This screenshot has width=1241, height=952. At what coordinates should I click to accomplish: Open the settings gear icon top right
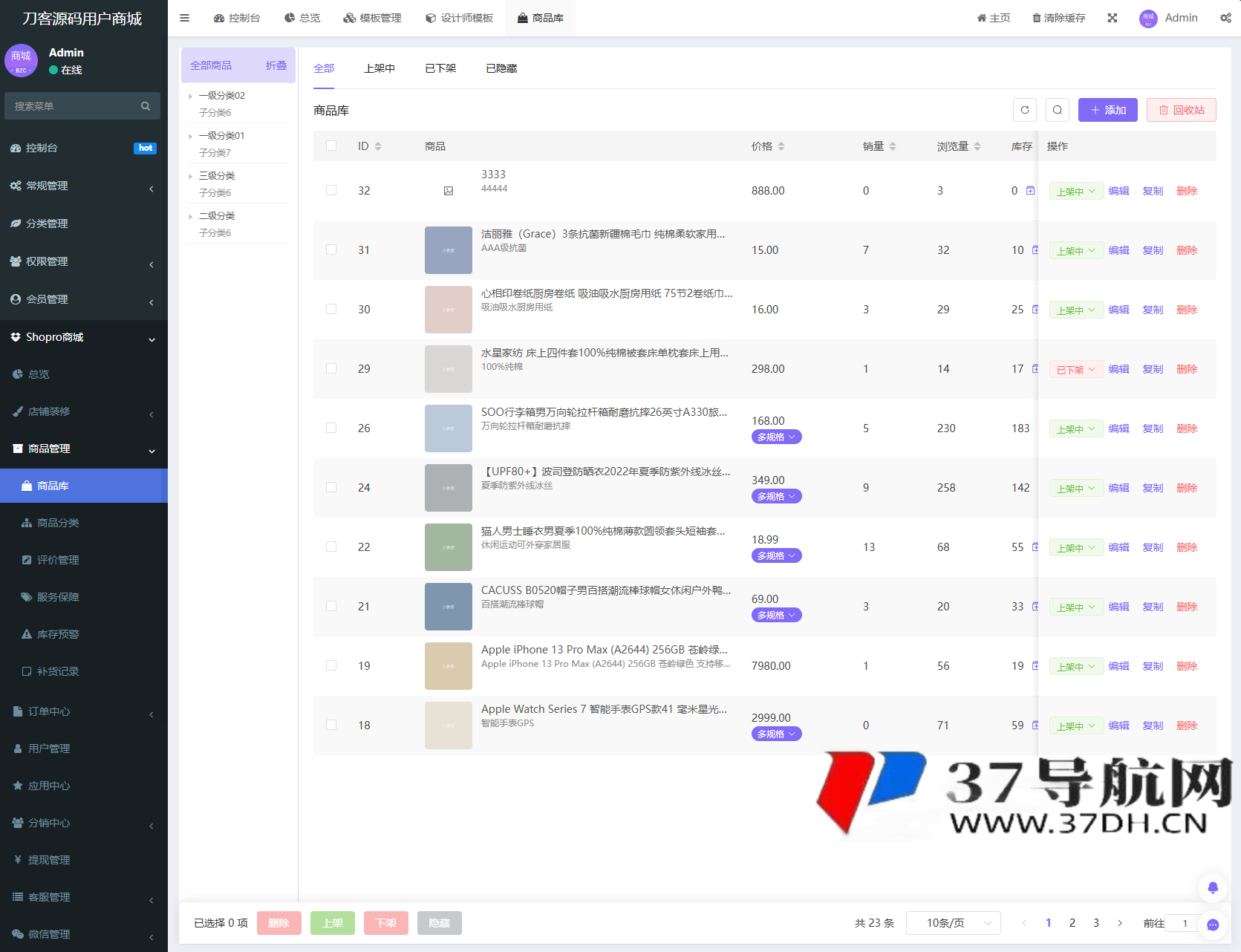1226,17
